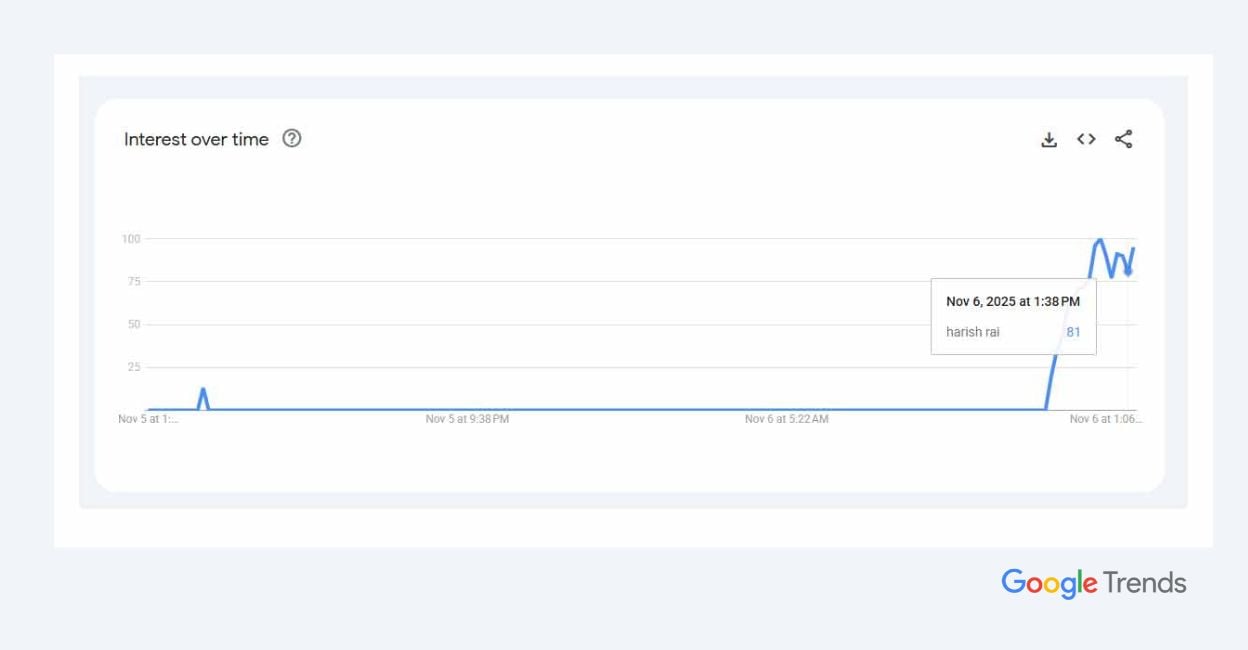Screen dimensions: 1248x650
Task: Click the "Nov 6 at 5:22 AM" axis label
Action: point(786,419)
